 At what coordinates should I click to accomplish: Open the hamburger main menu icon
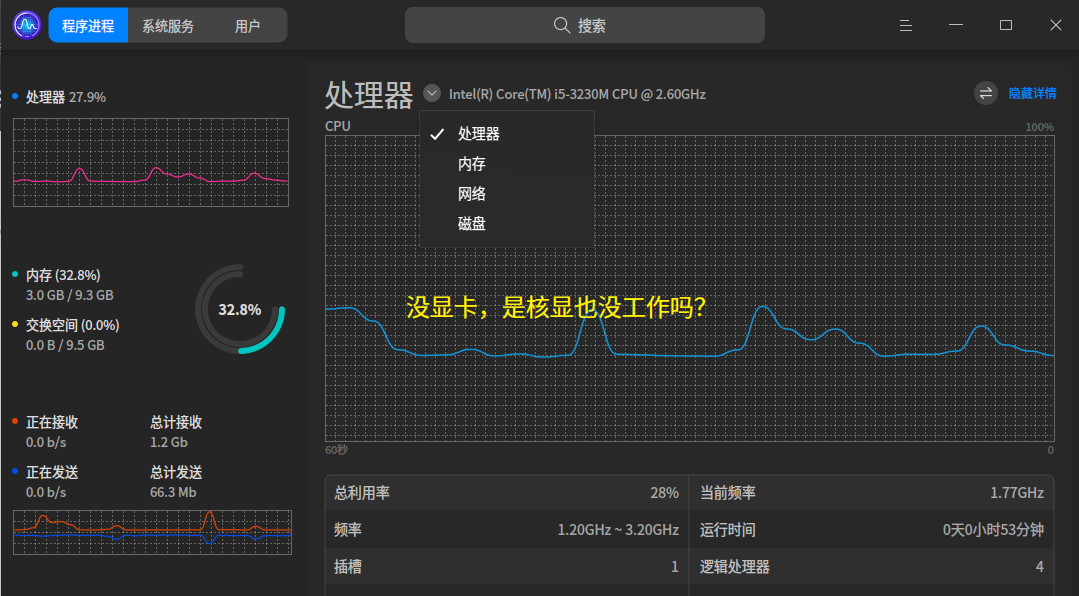coord(906,25)
